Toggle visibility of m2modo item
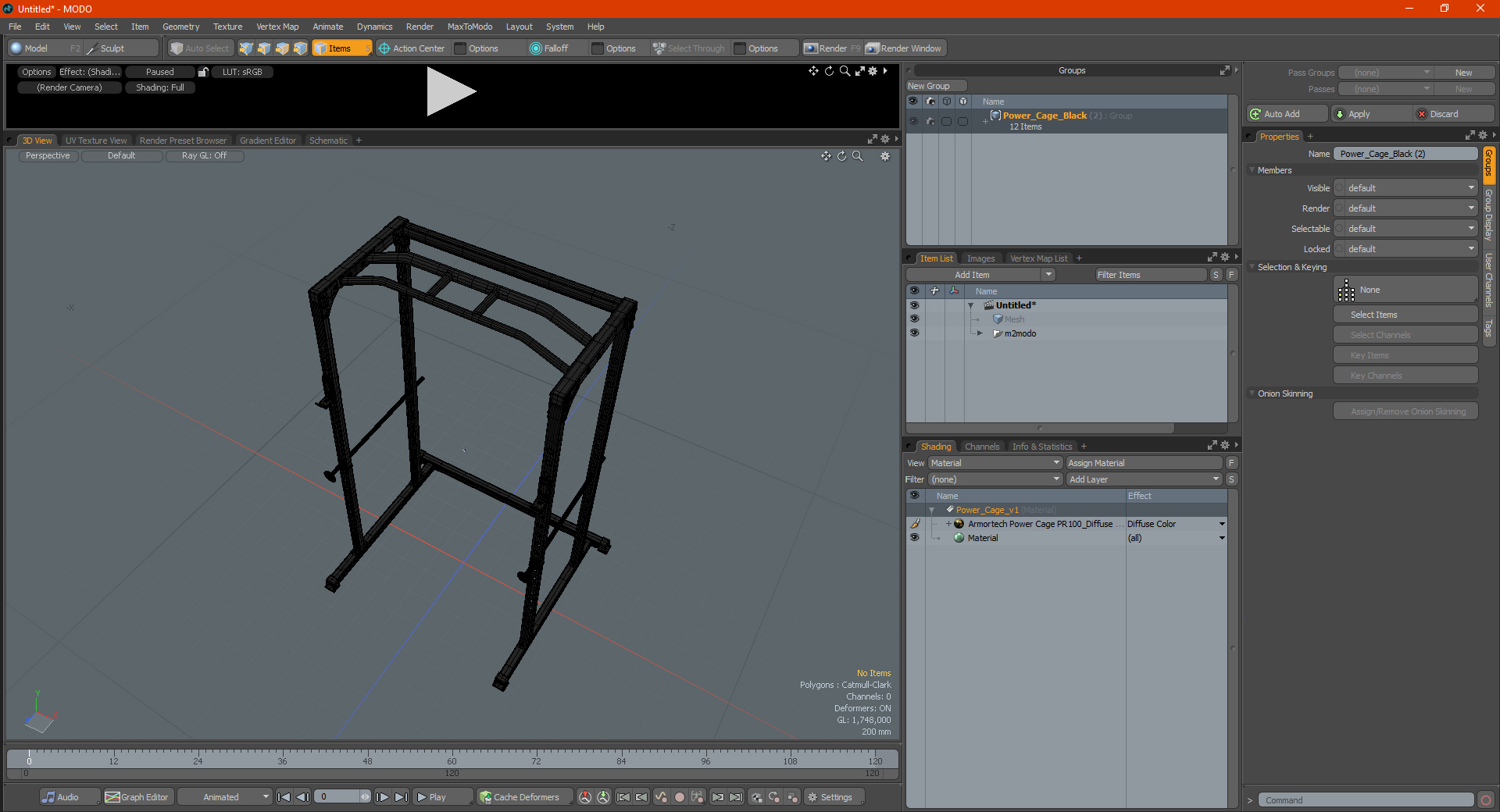Screen dimensions: 1500x812 tap(914, 333)
